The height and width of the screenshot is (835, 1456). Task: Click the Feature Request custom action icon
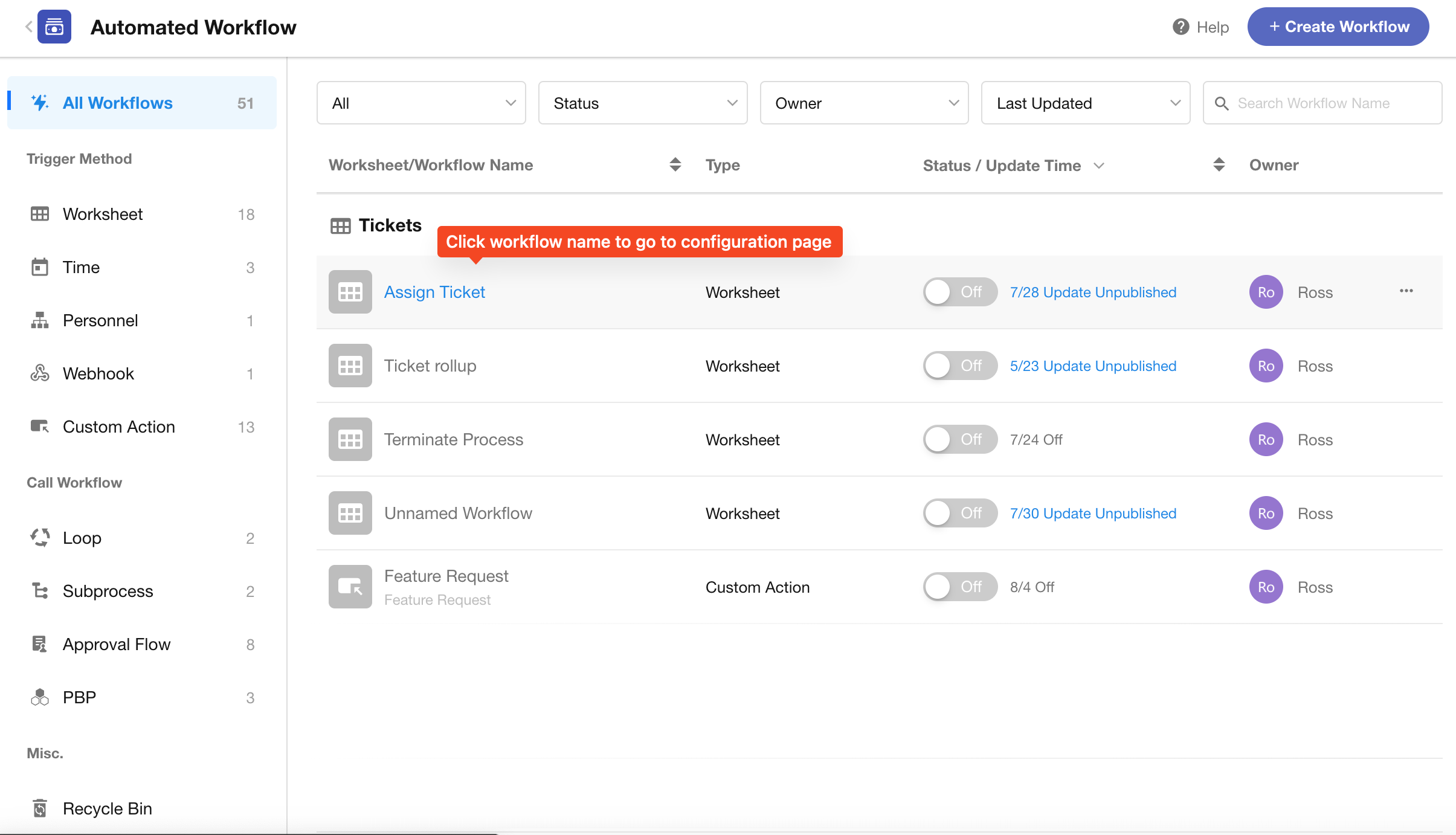point(350,587)
